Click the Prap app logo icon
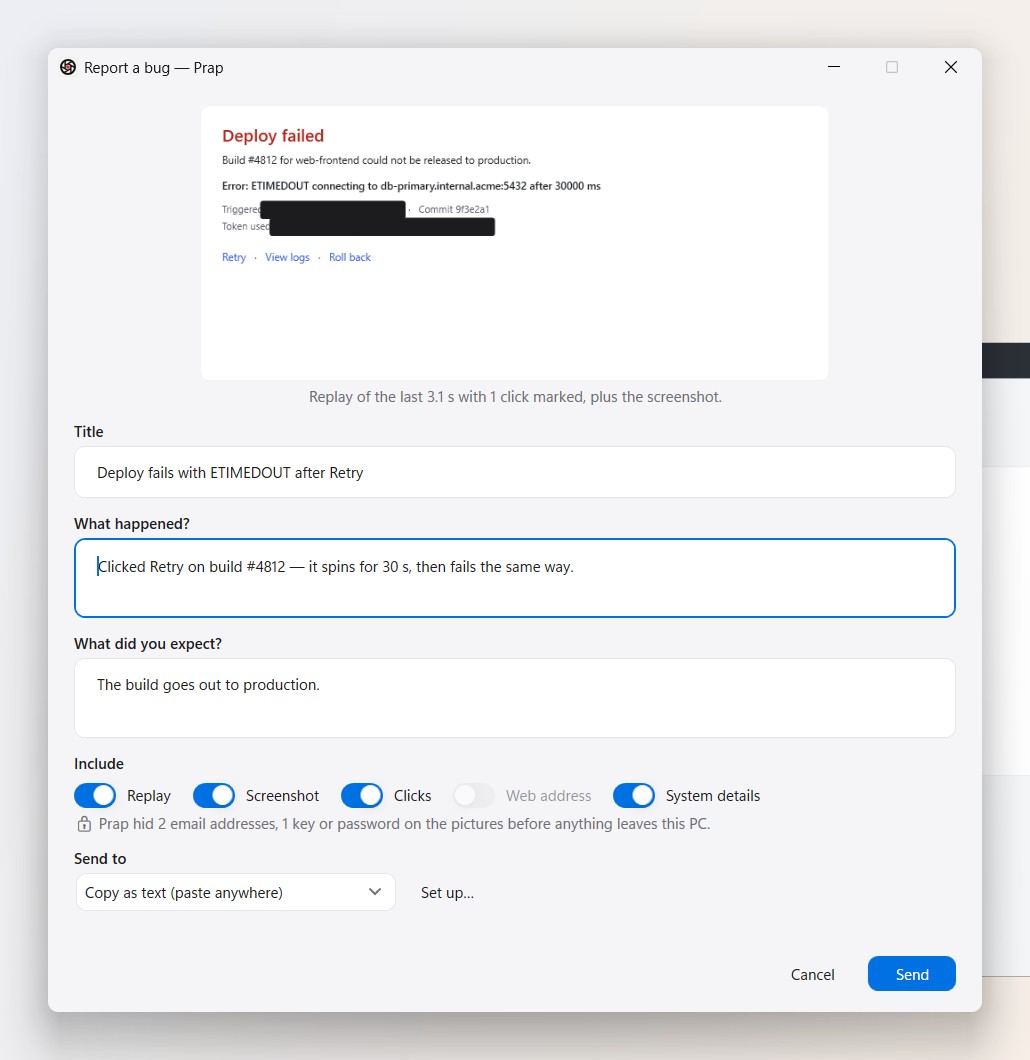The height and width of the screenshot is (1060, 1030). point(68,67)
